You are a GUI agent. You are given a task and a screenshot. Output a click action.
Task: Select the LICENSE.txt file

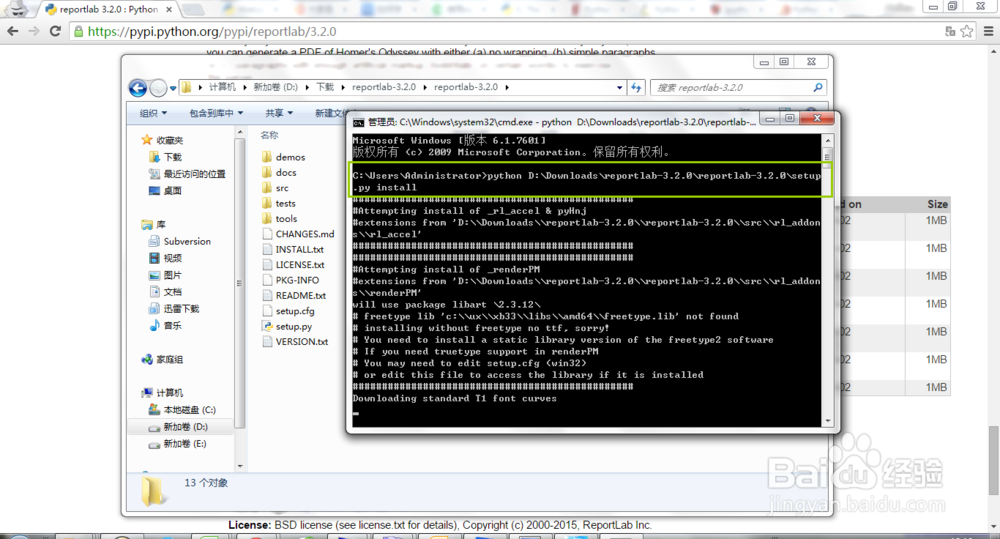293,265
